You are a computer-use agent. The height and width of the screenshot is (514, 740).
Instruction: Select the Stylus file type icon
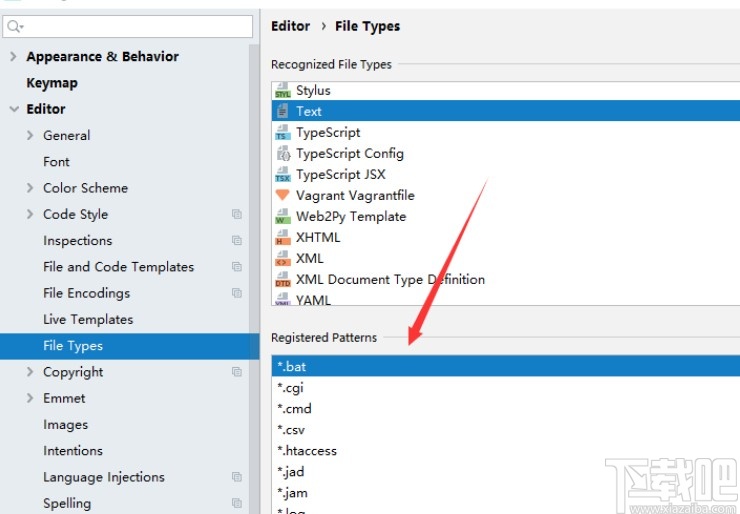point(282,91)
